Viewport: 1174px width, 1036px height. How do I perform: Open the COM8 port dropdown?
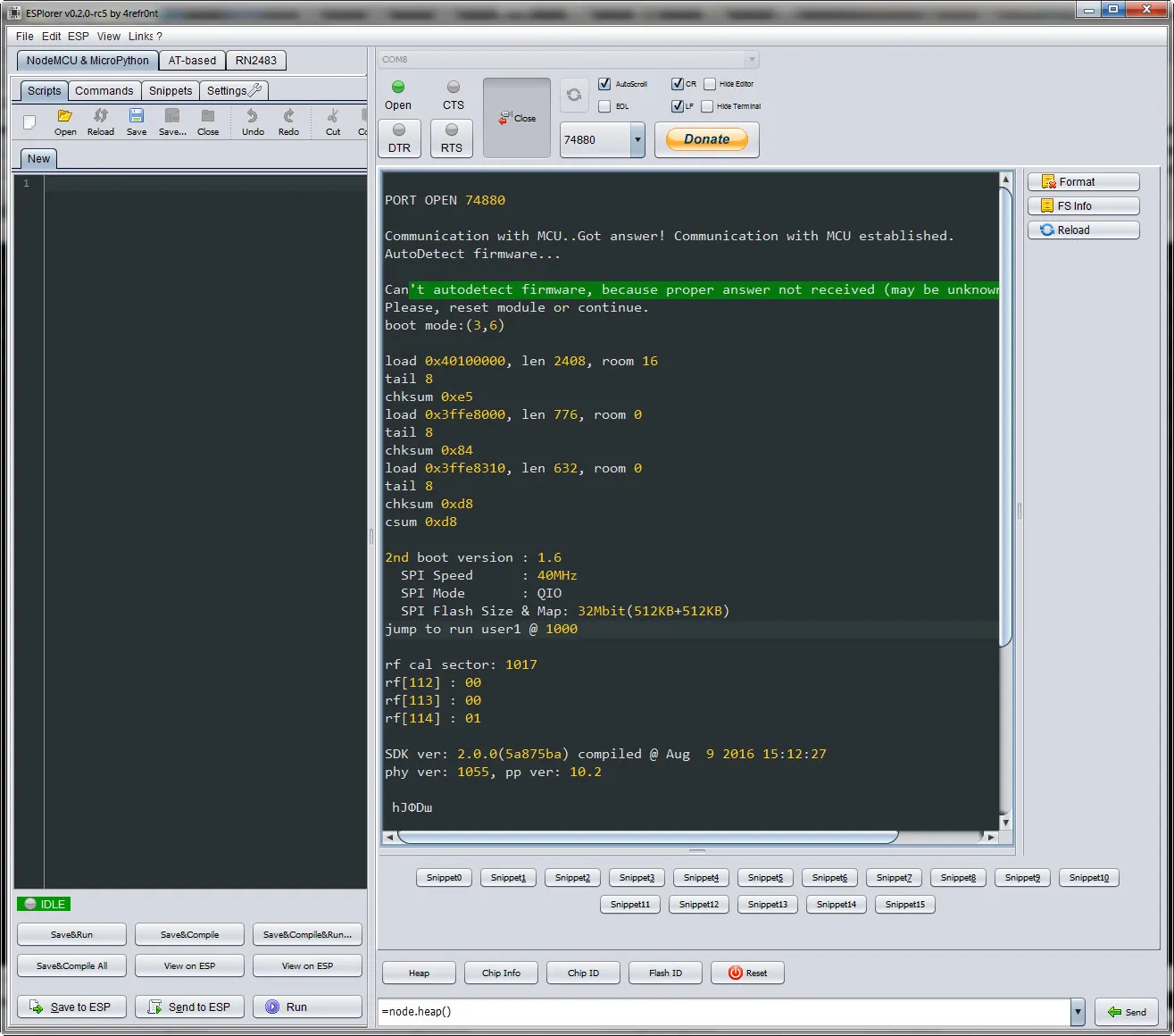click(x=751, y=60)
